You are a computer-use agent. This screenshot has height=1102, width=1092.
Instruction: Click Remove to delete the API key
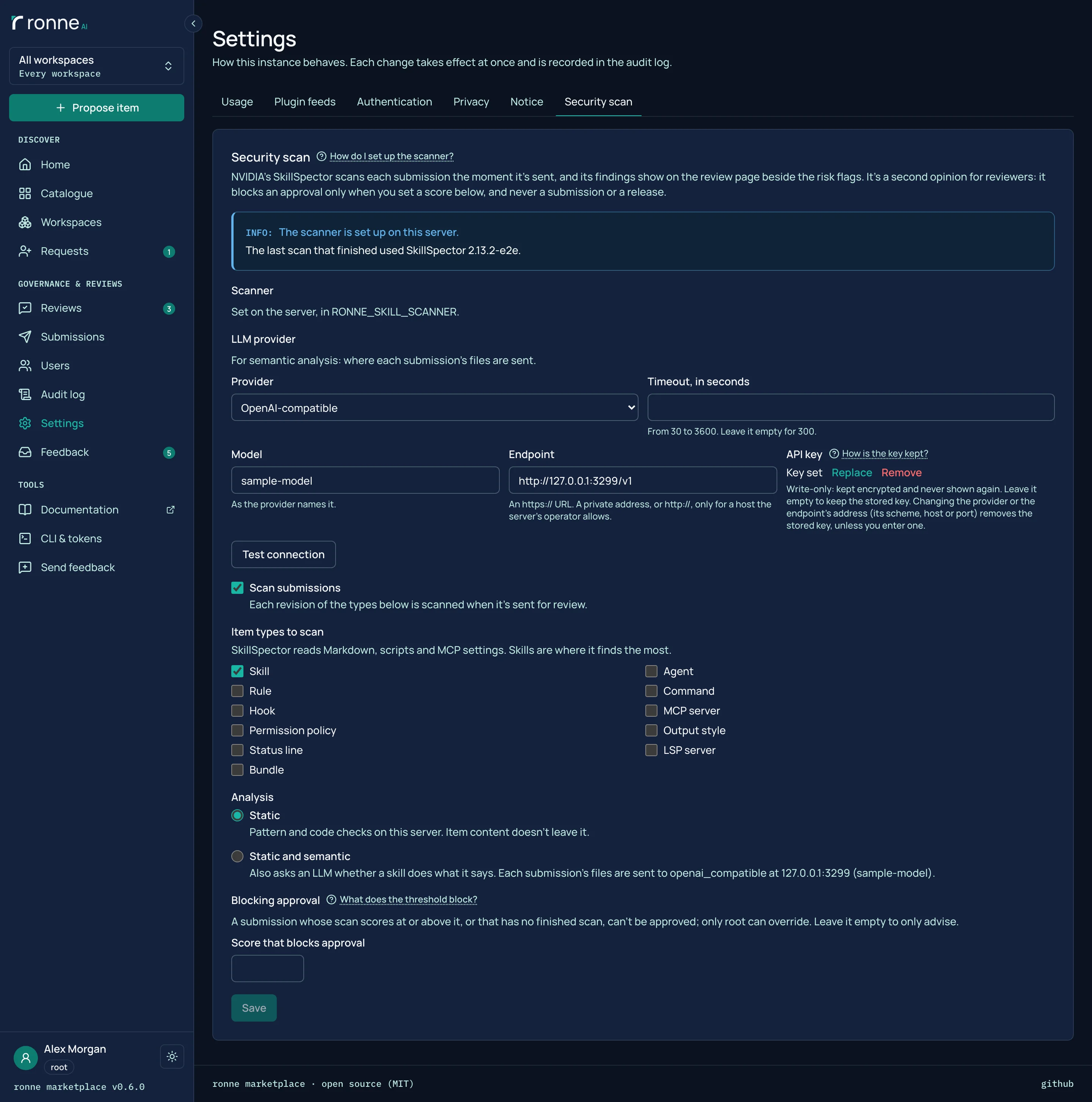tap(901, 473)
